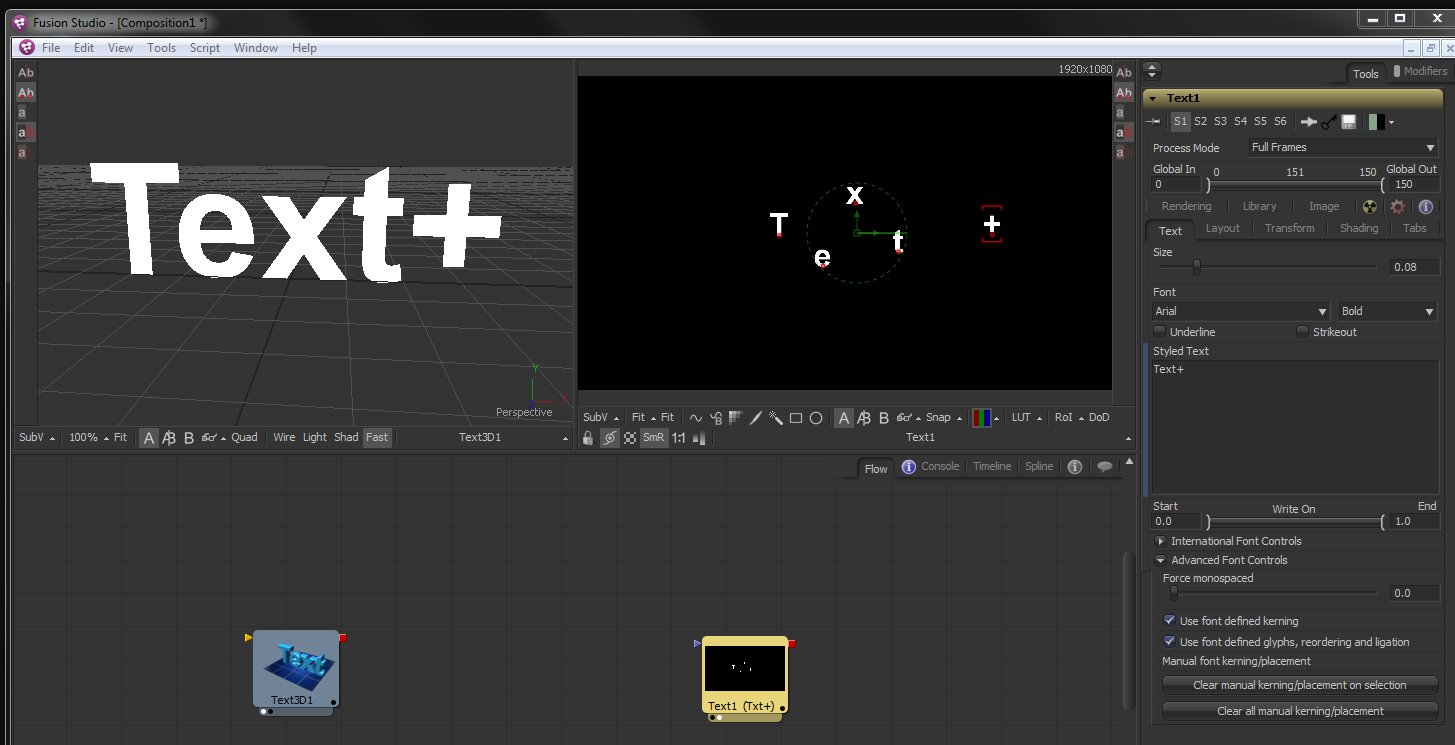Select the paint stroke tool in right viewer
This screenshot has width=1455, height=745.
tap(755, 418)
